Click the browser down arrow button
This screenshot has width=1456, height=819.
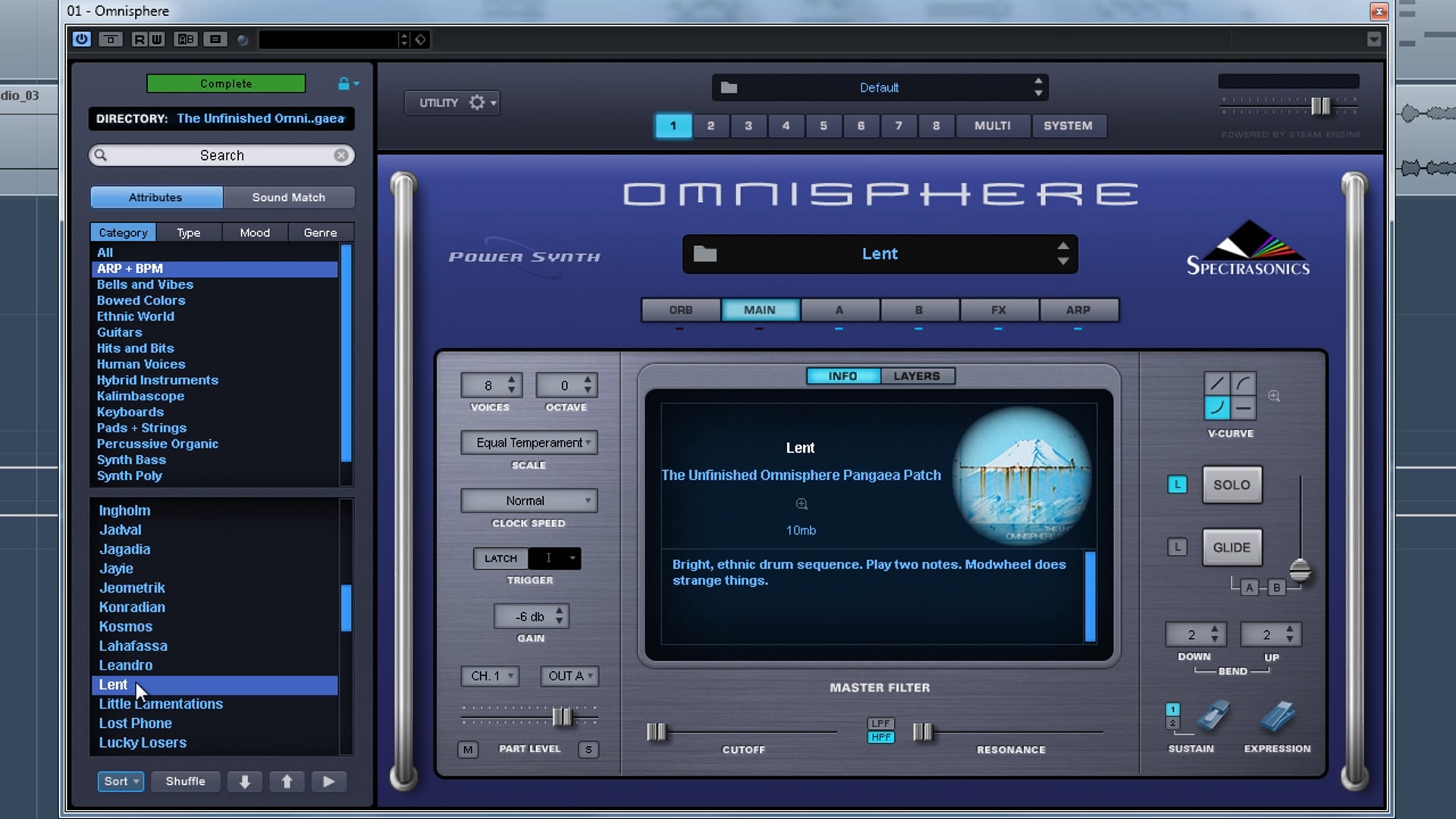pos(245,782)
